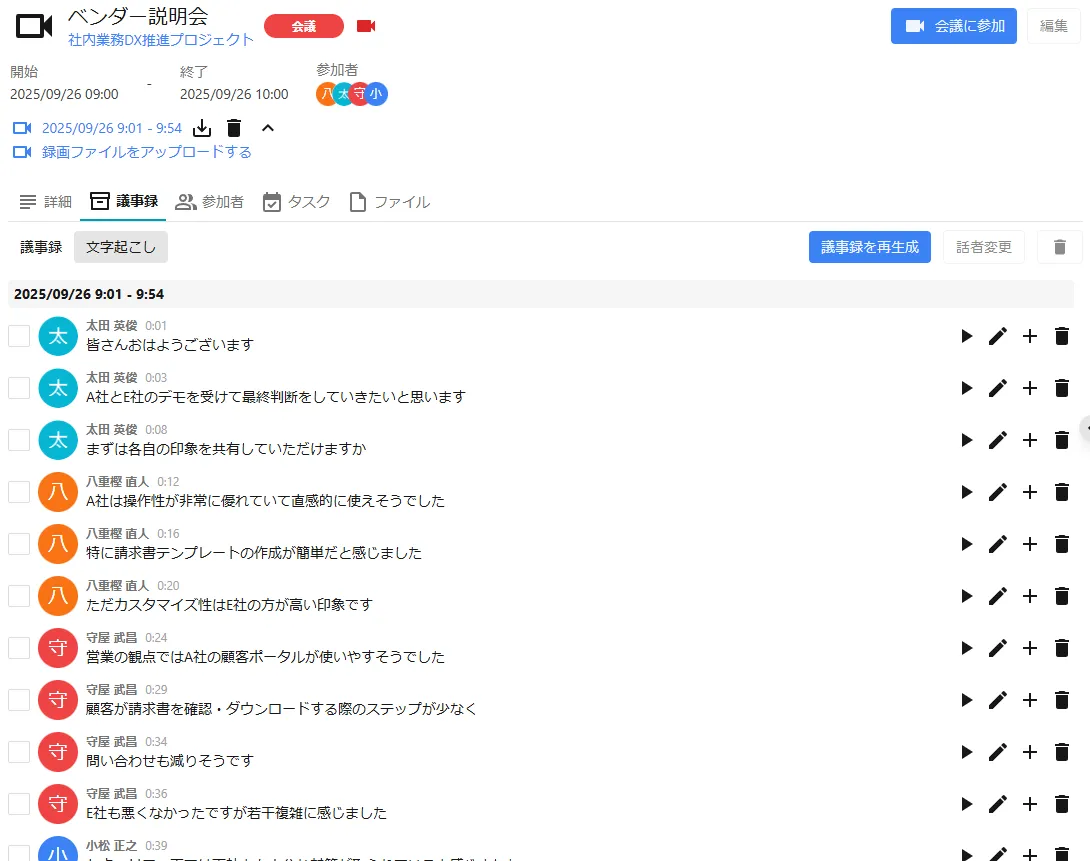Image resolution: width=1090 pixels, height=861 pixels.
Task: Edit the 0:20 カスタマイズ性 line
Action: 998,596
